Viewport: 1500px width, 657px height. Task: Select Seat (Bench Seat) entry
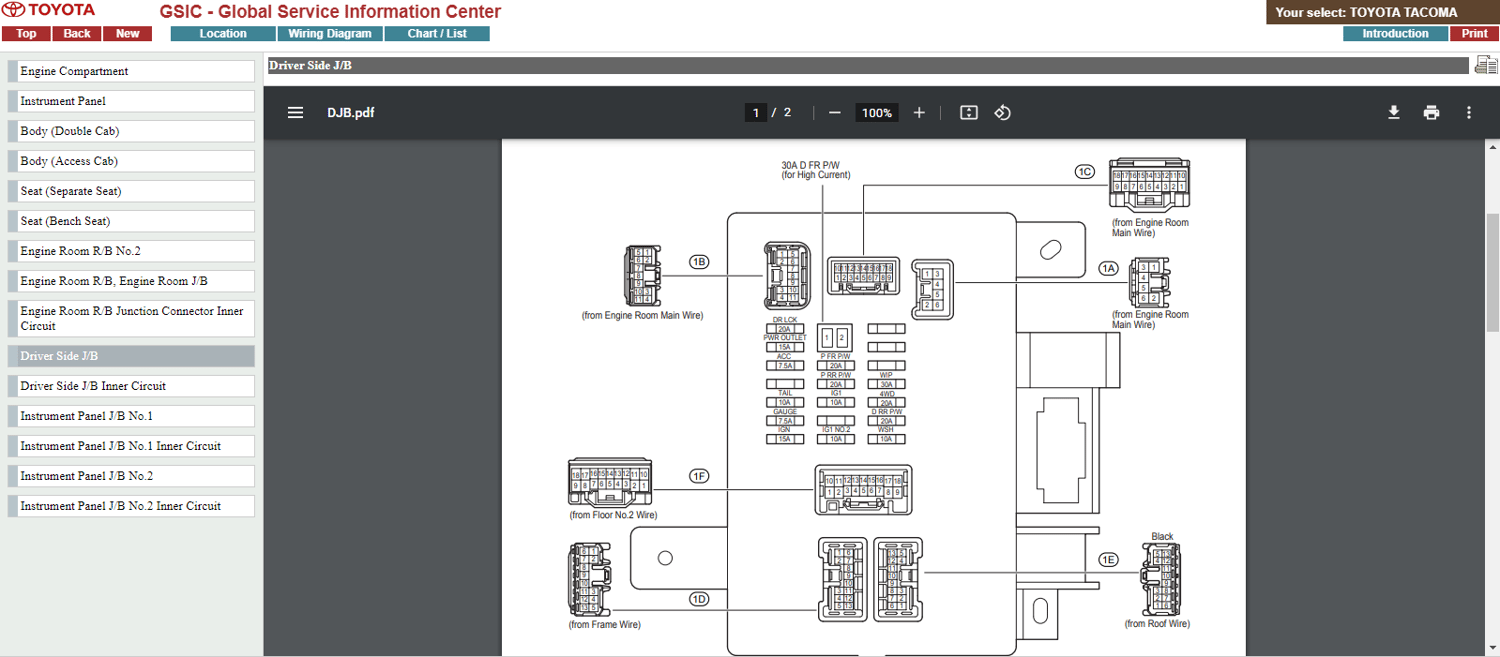[131, 221]
